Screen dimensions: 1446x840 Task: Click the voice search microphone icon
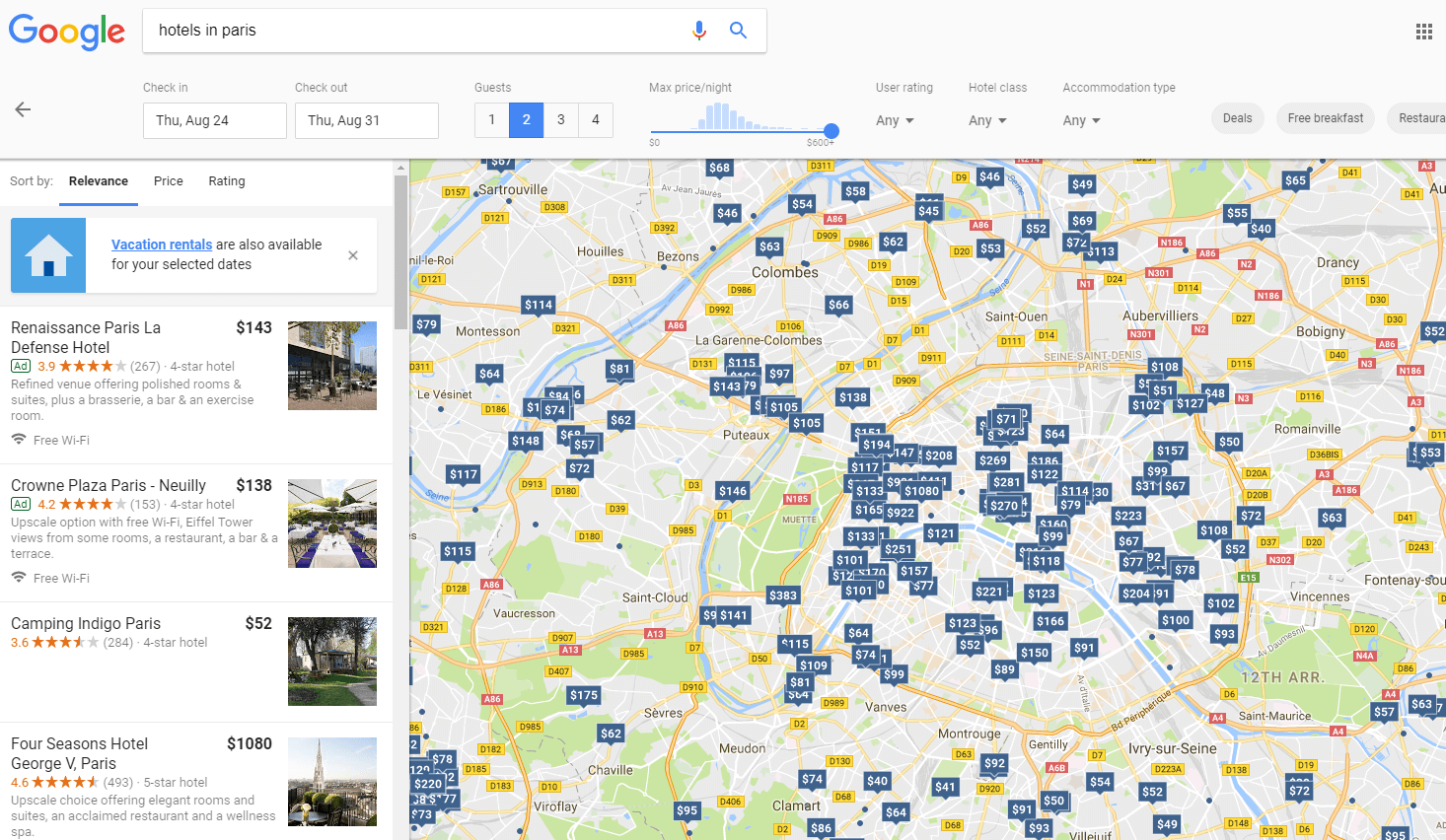coord(699,31)
